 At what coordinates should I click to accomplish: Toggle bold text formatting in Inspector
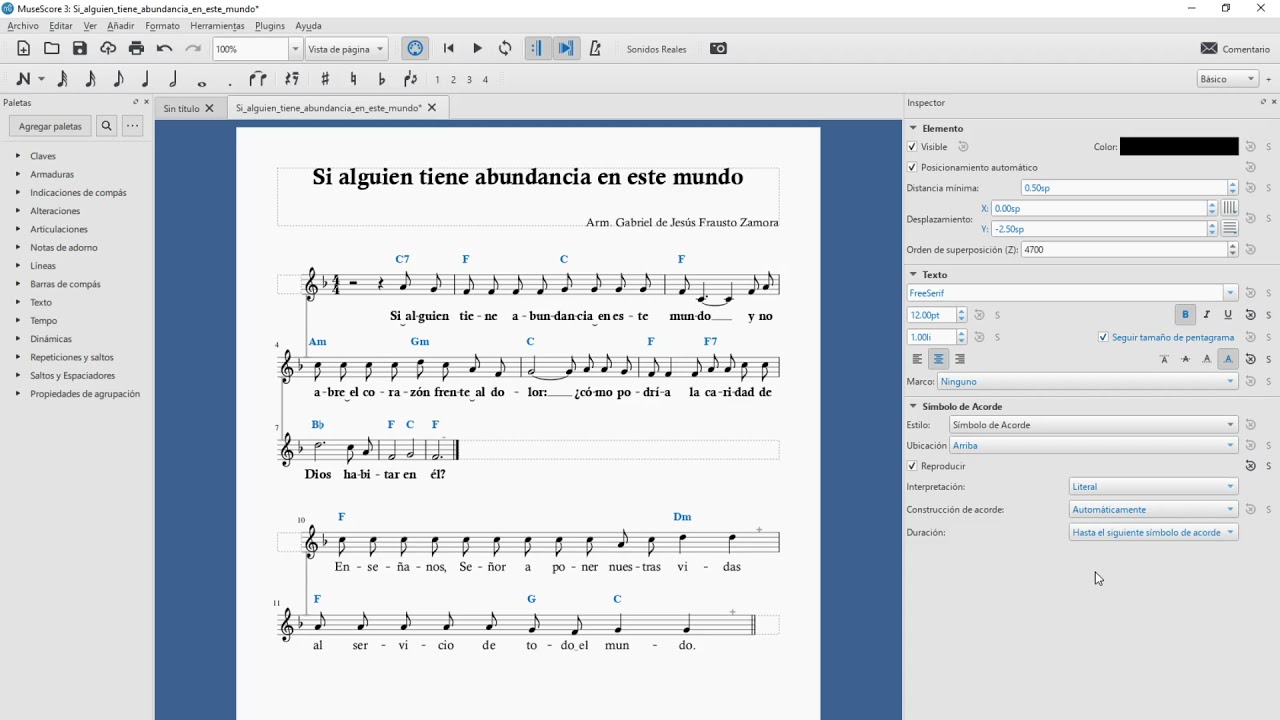tap(1185, 315)
